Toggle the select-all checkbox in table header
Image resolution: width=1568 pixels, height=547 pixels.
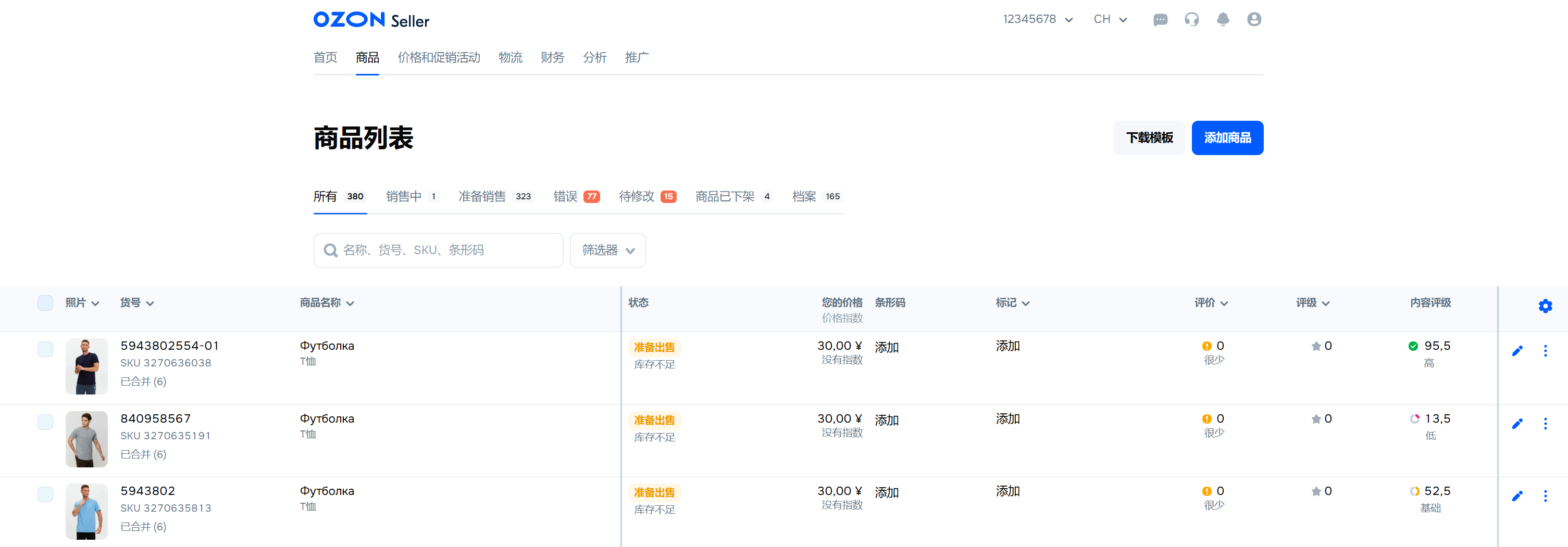45,303
